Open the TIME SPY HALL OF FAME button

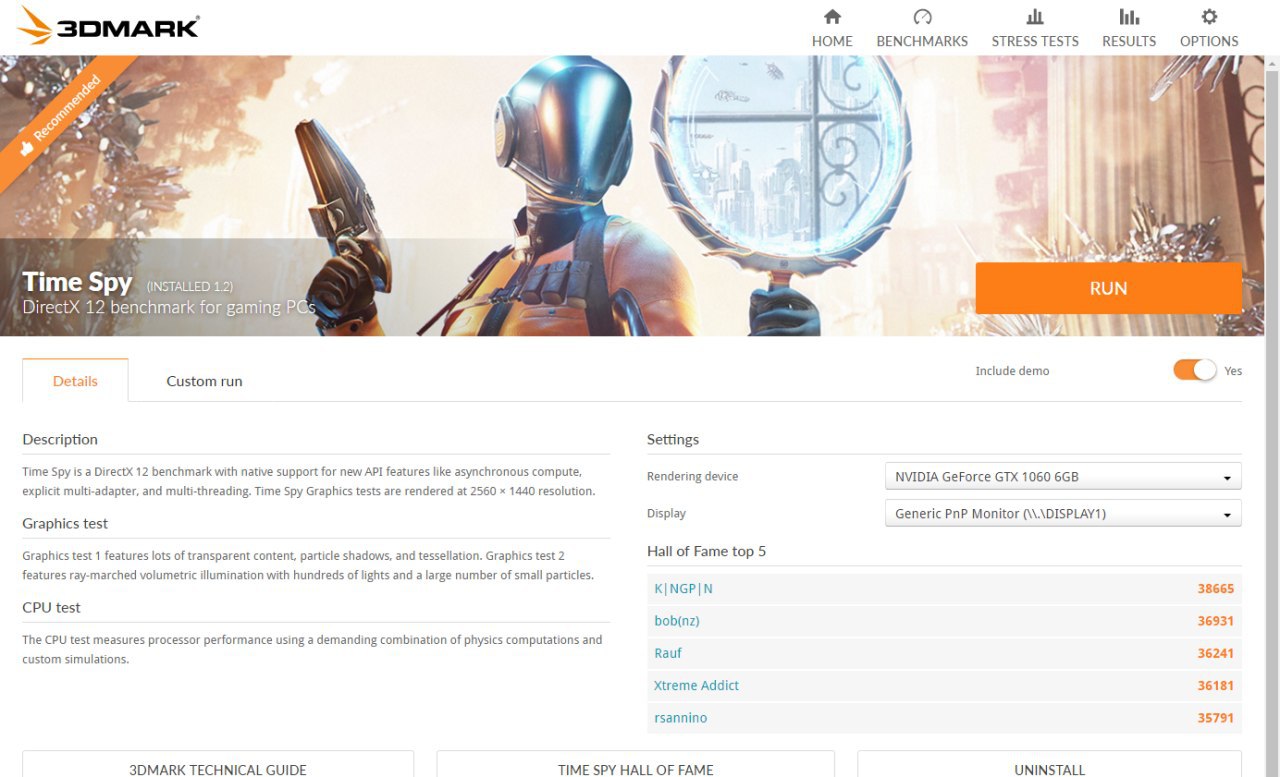point(636,766)
